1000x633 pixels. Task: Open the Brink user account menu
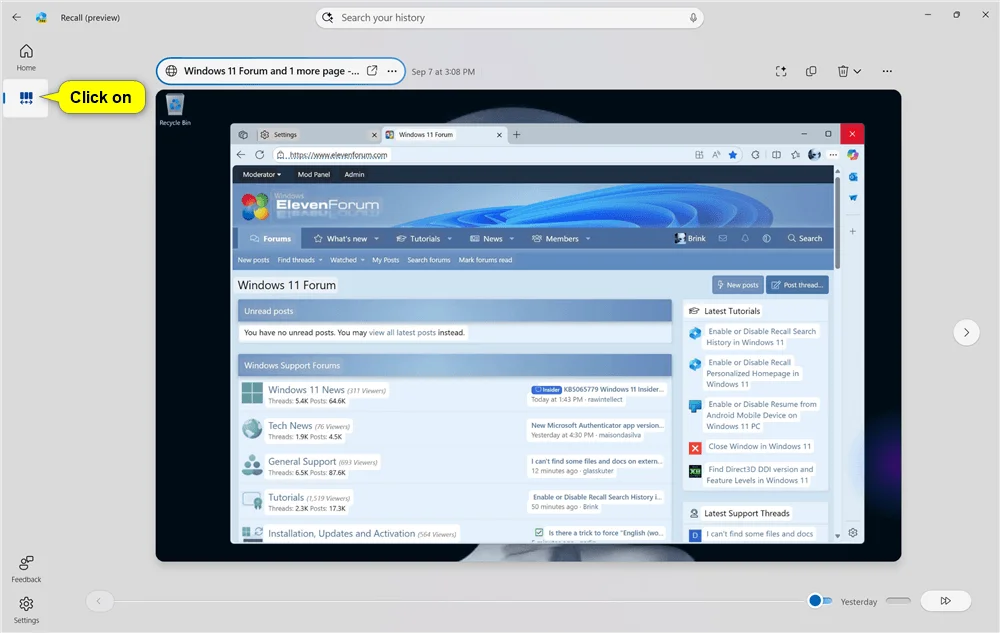690,238
